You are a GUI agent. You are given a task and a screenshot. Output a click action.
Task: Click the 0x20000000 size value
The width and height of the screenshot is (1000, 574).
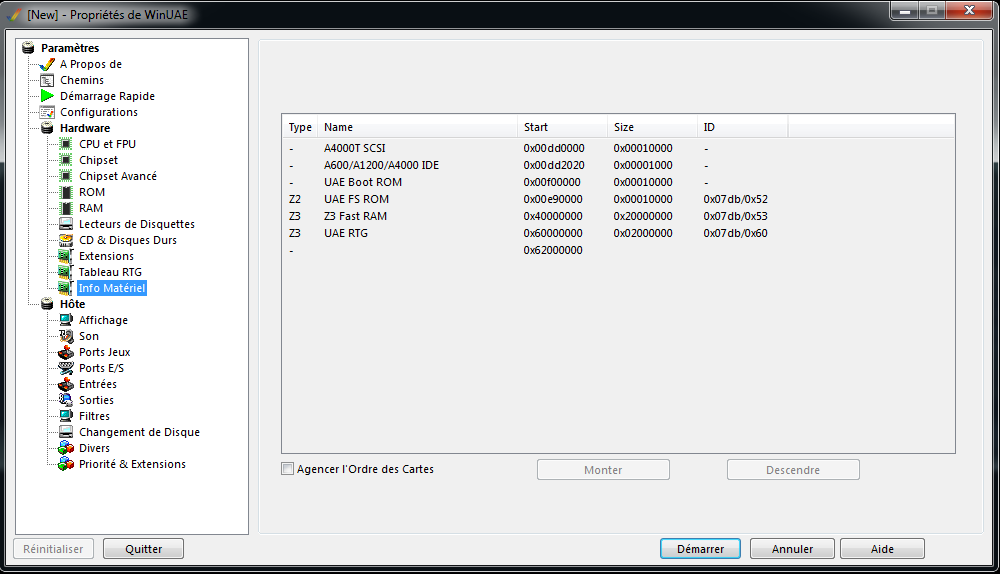[643, 216]
